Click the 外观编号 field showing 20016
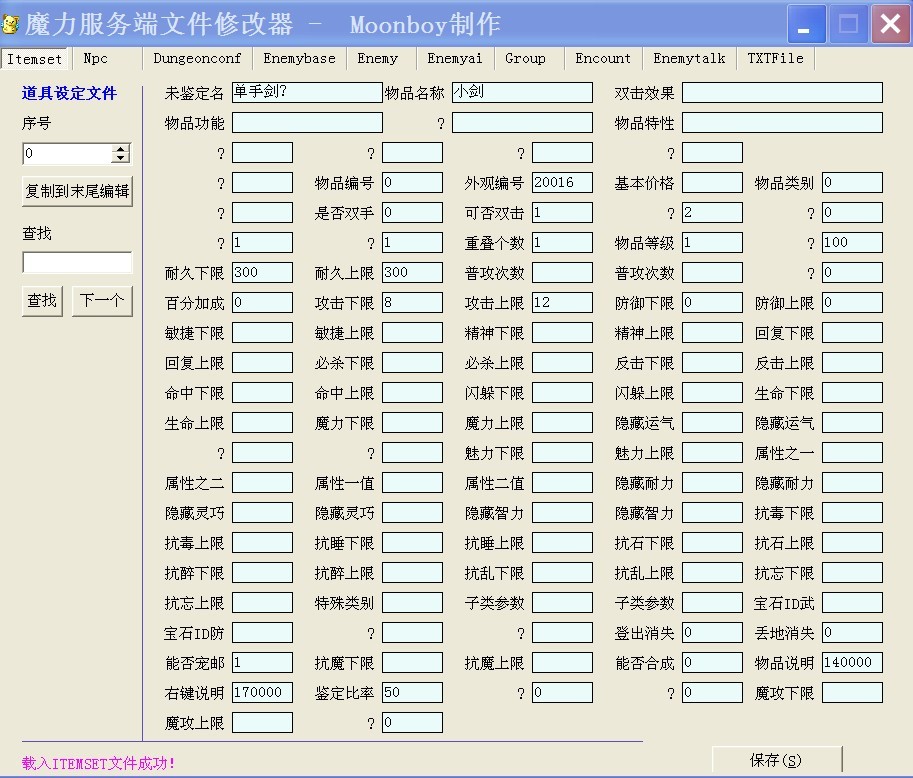913x778 pixels. coord(562,183)
